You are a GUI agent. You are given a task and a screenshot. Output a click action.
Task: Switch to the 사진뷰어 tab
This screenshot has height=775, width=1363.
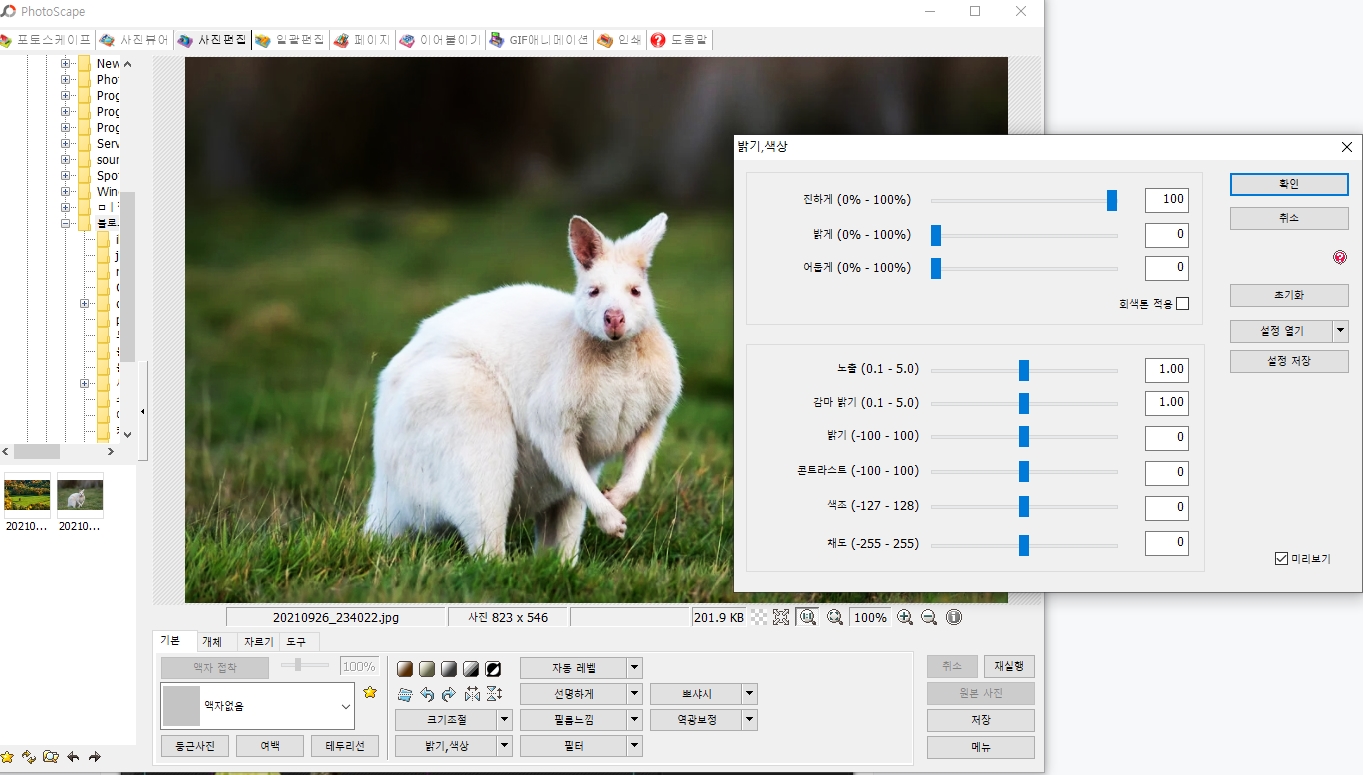click(134, 40)
